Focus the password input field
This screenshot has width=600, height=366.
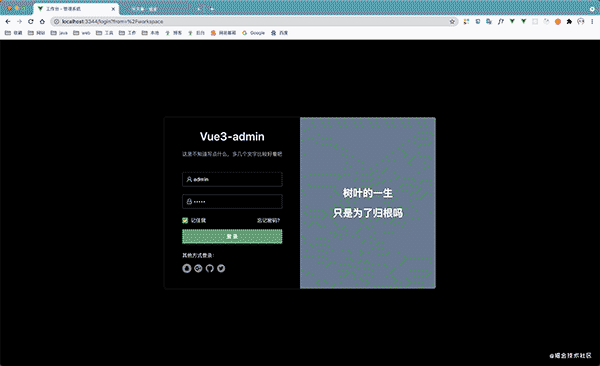tap(232, 201)
